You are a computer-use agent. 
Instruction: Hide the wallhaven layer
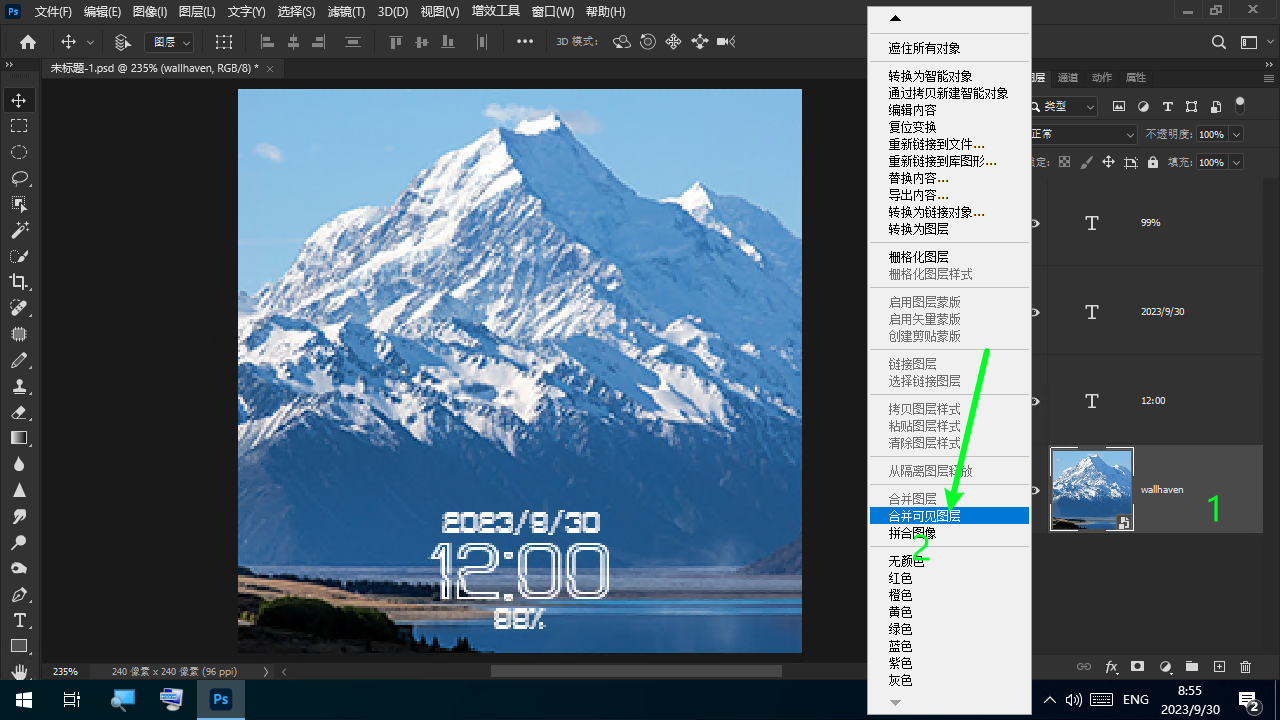click(1036, 490)
